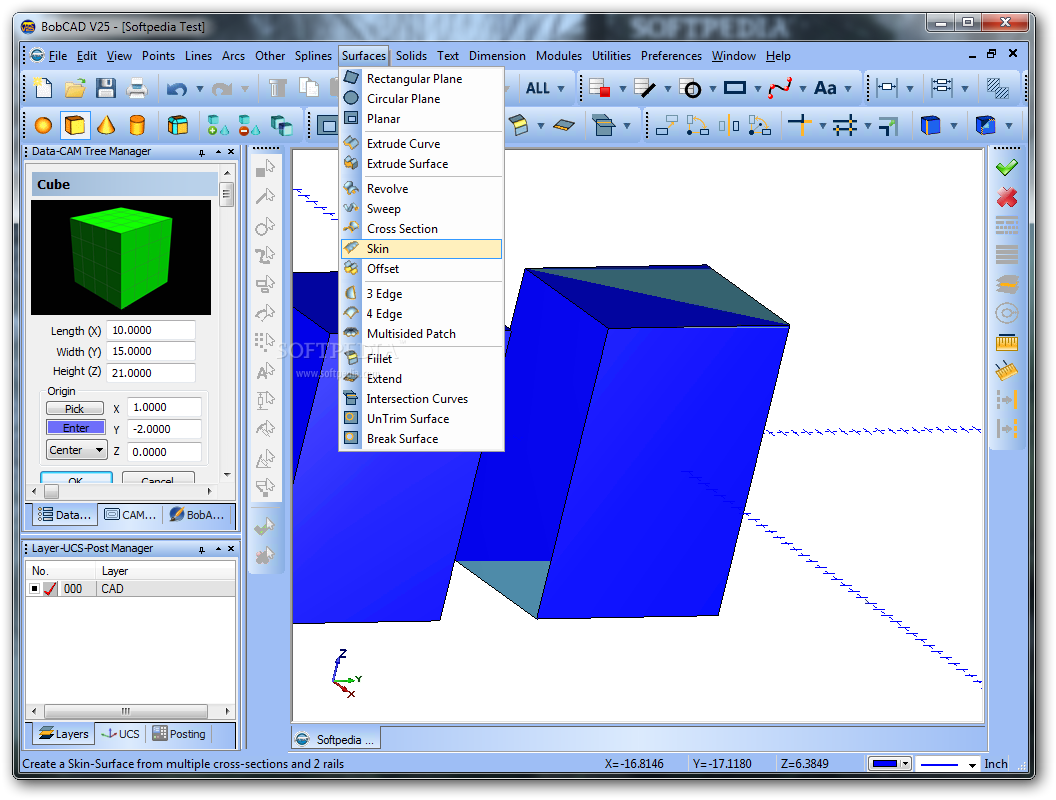
Task: Click the rotate entities icon
Action: [x=697, y=125]
